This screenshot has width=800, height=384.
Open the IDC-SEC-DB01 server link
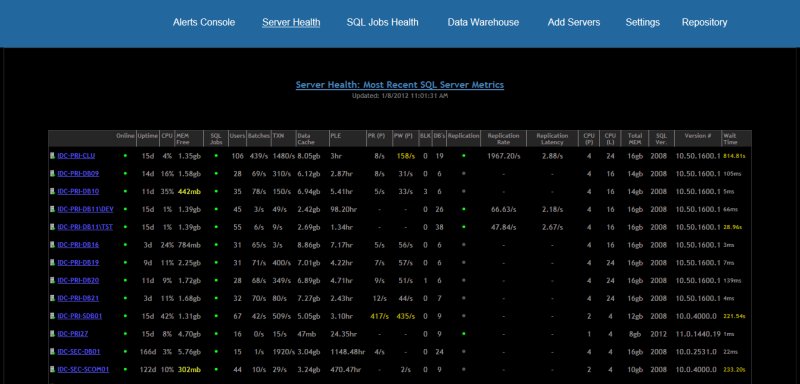click(x=79, y=351)
